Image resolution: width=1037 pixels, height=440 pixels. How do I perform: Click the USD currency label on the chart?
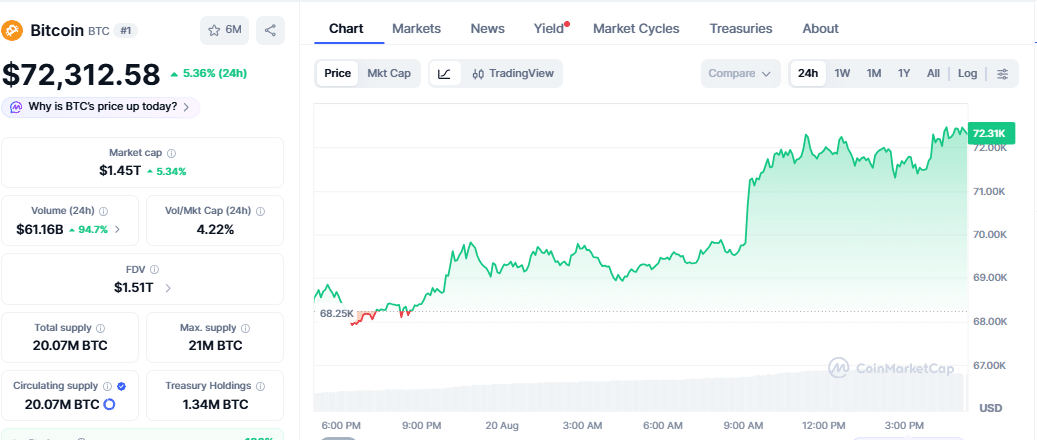pyautogui.click(x=991, y=408)
